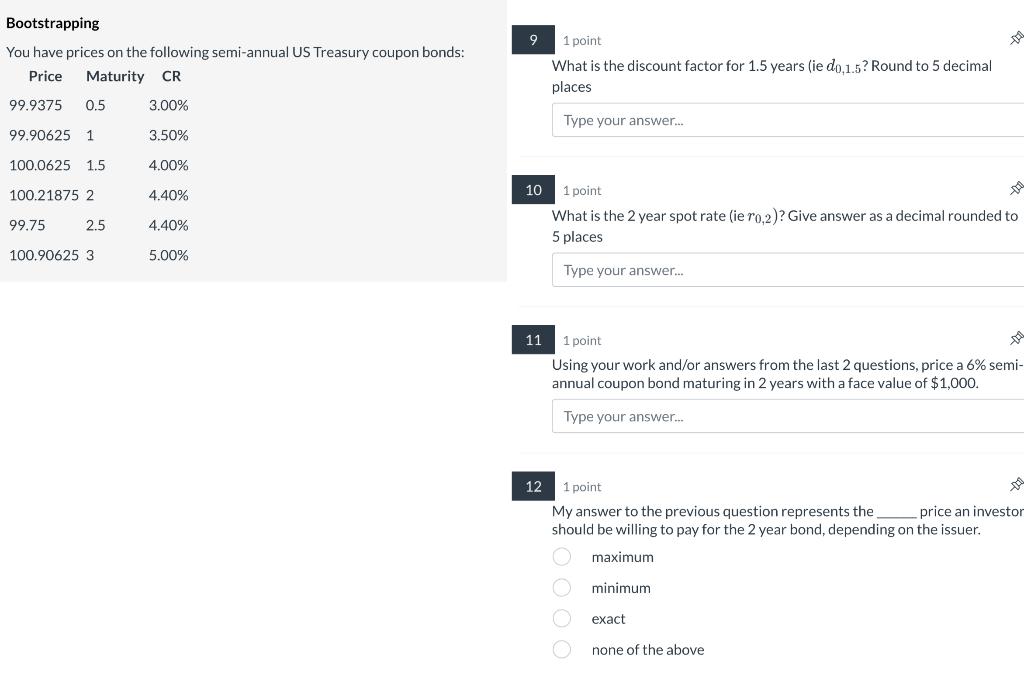Pin question 9 using its pin icon
This screenshot has width=1024, height=678.
click(1017, 36)
